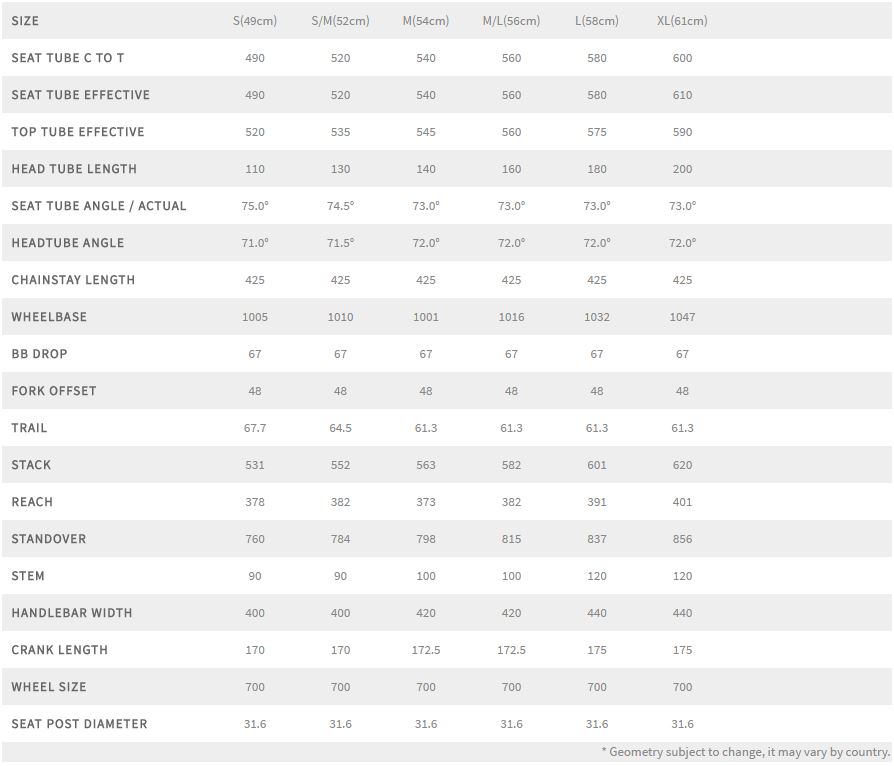Click the HEADTUBE ANGLE row label
The width and height of the screenshot is (894, 766).
pos(68,243)
